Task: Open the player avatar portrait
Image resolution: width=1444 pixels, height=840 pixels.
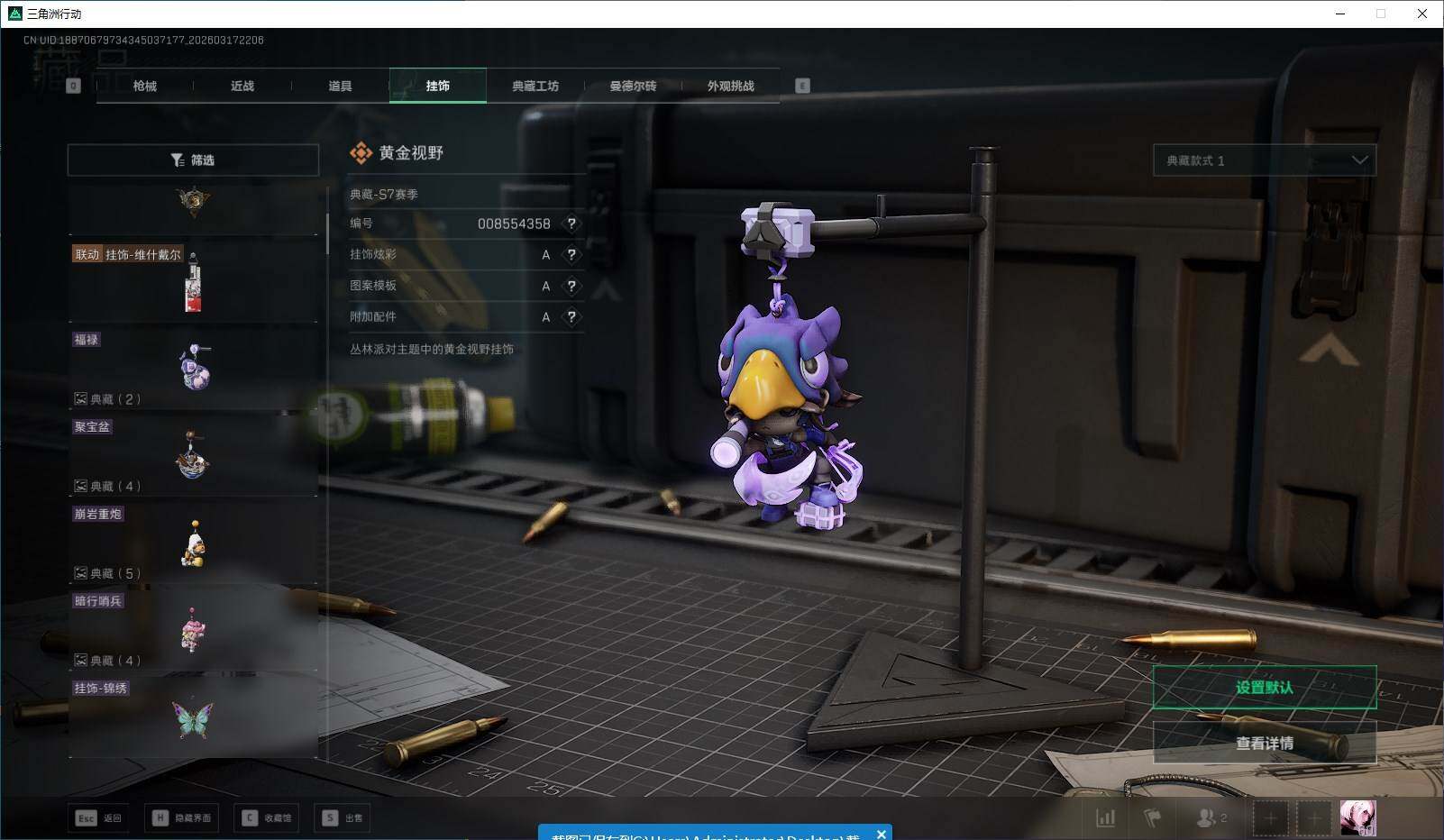Action: (x=1357, y=818)
